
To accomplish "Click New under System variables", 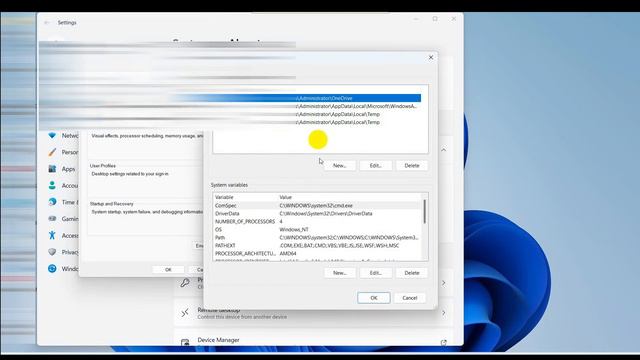I will click(340, 273).
